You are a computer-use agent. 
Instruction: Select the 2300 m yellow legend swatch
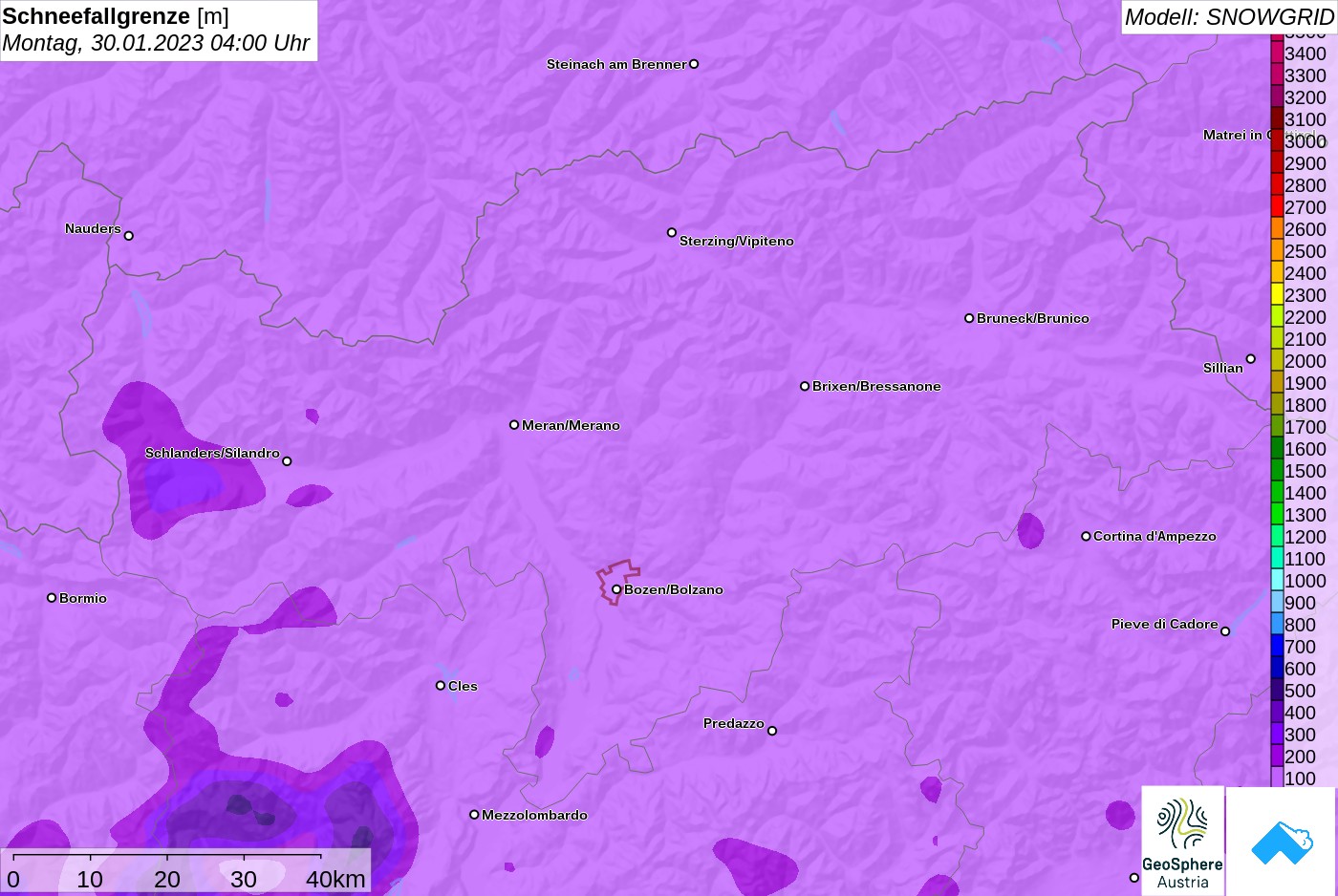point(1277,295)
